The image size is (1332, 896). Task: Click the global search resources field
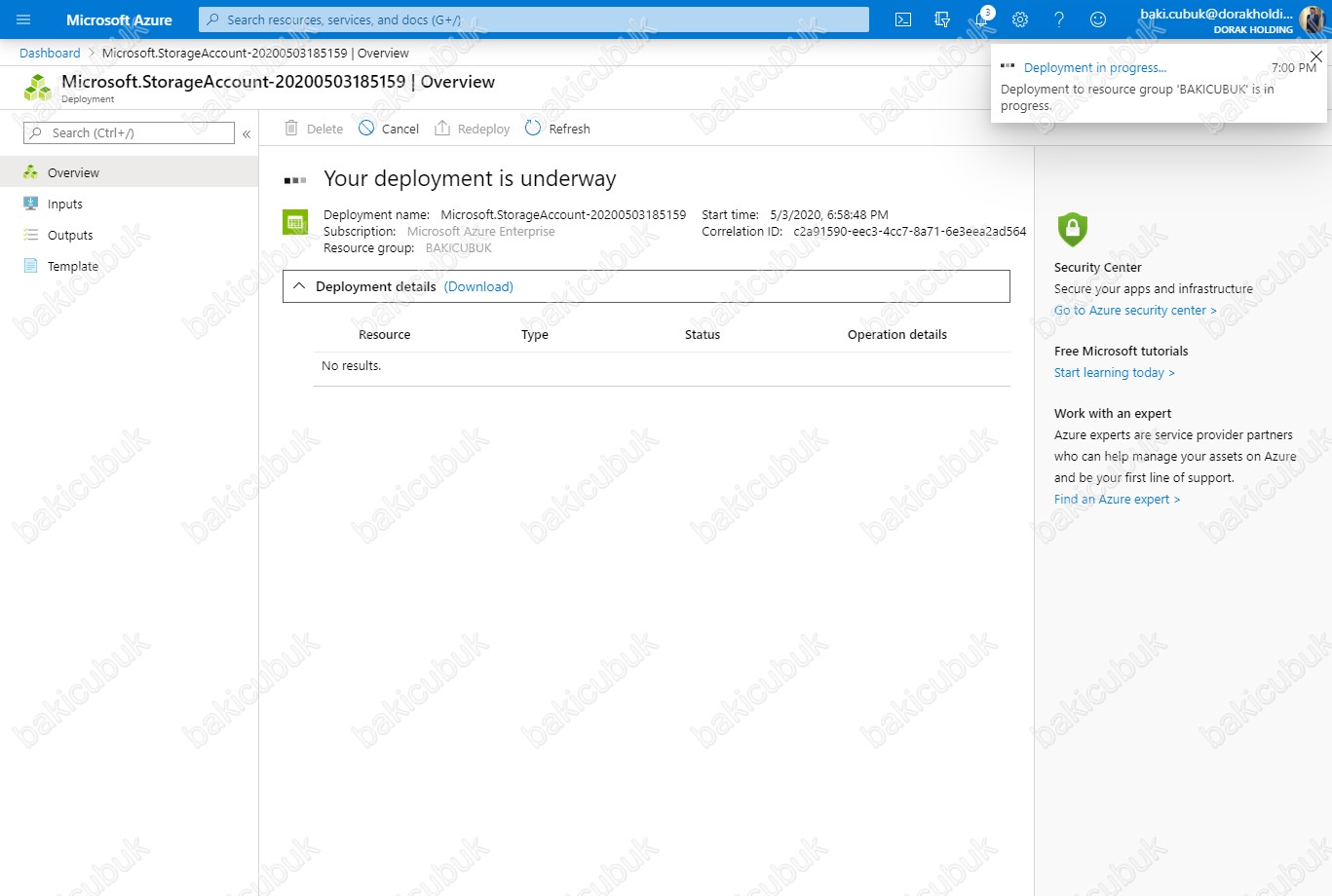[534, 19]
